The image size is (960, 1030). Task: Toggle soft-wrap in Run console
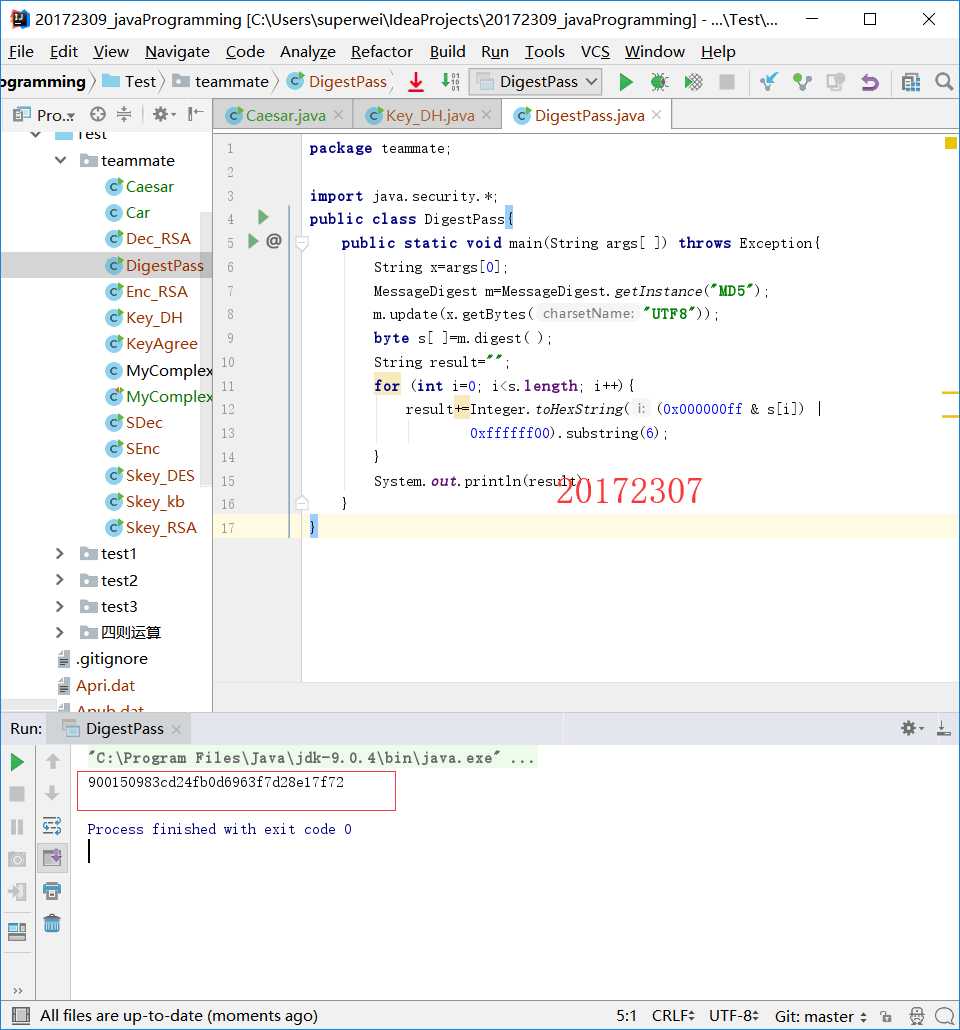(x=52, y=826)
